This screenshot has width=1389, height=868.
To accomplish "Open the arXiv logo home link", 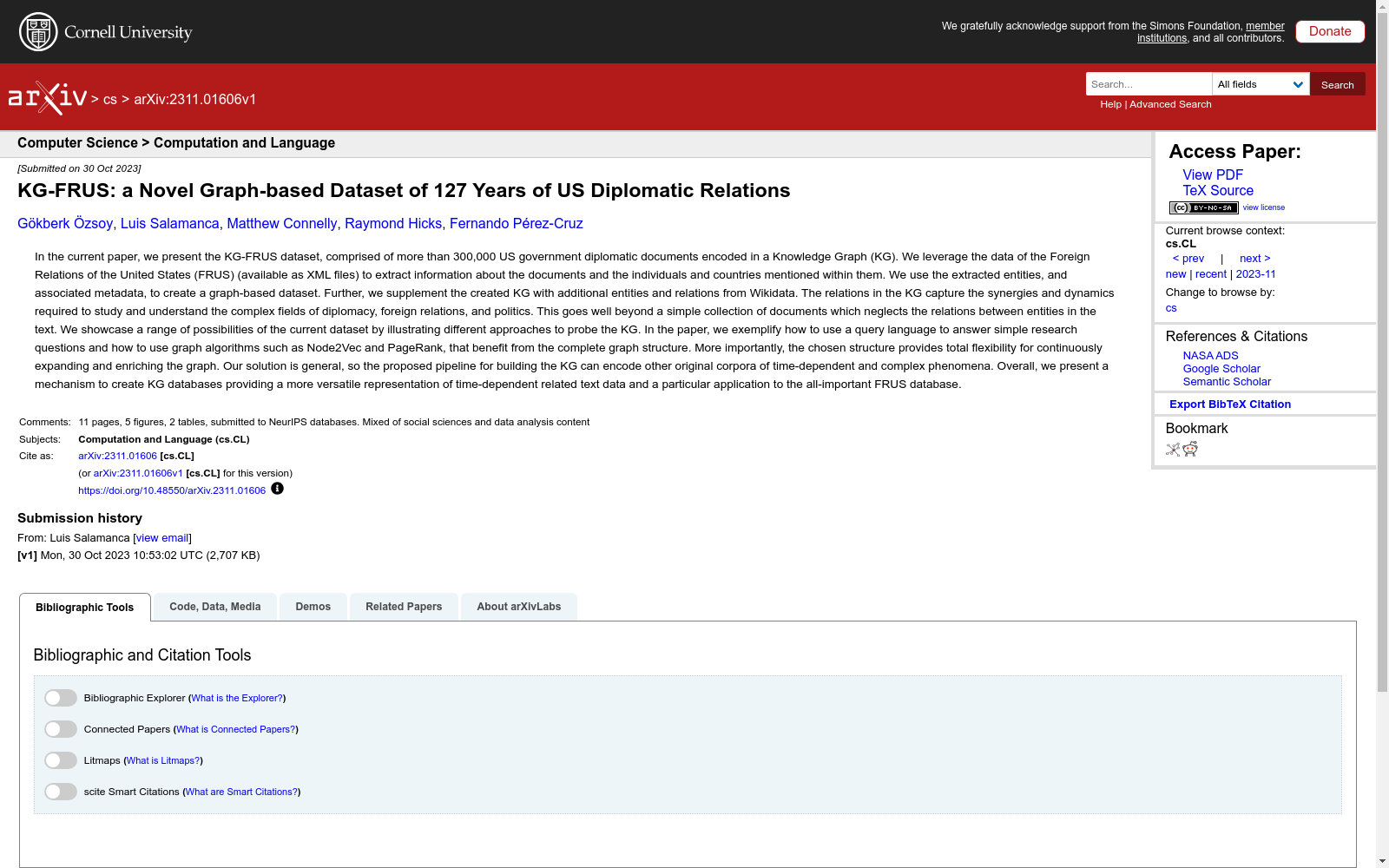I will (48, 98).
